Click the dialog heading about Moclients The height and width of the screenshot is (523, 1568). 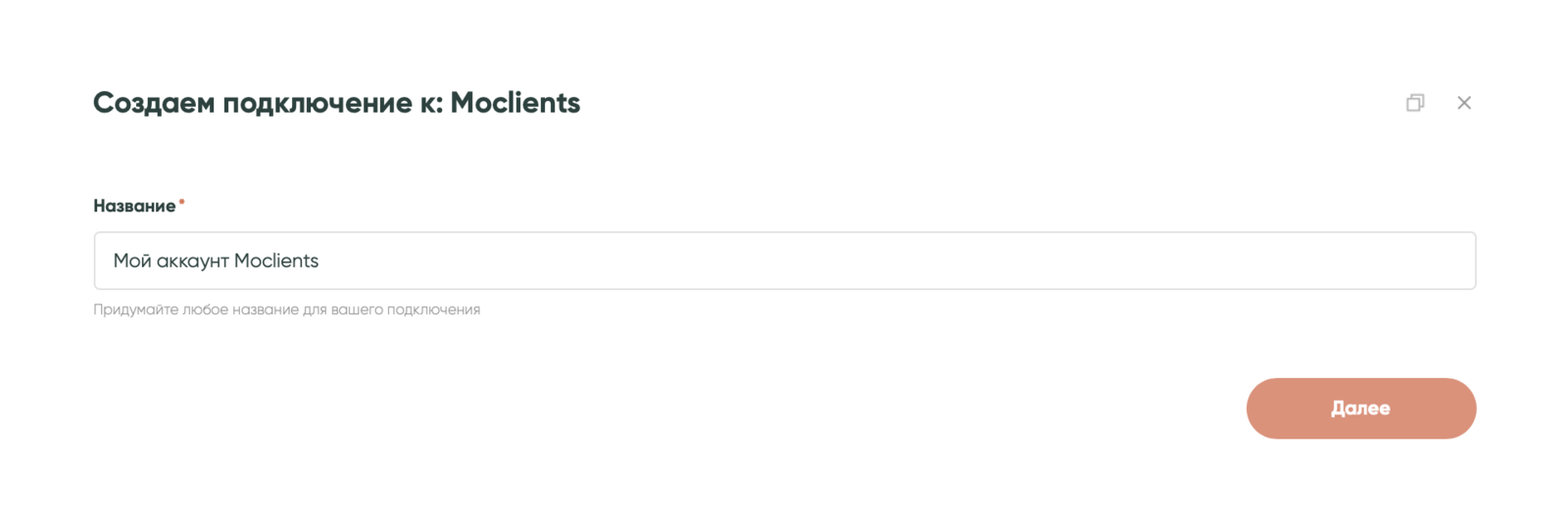coord(336,103)
